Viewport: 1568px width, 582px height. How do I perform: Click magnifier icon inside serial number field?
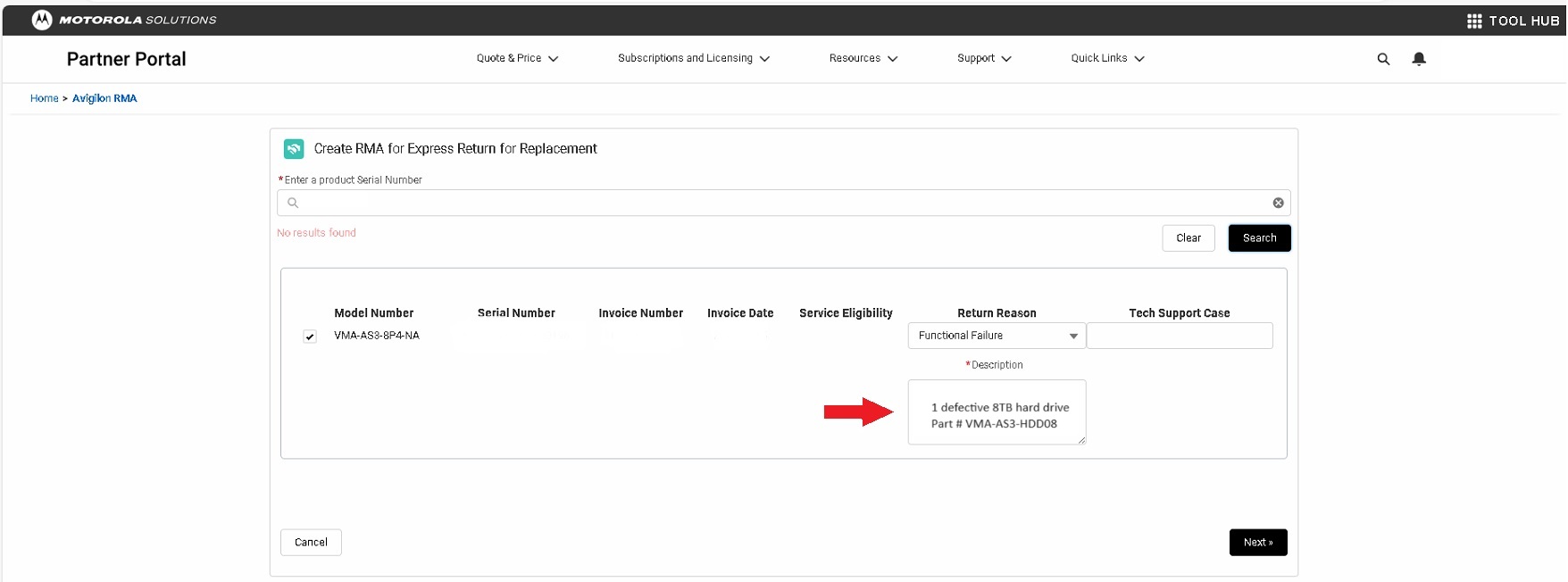tap(293, 203)
